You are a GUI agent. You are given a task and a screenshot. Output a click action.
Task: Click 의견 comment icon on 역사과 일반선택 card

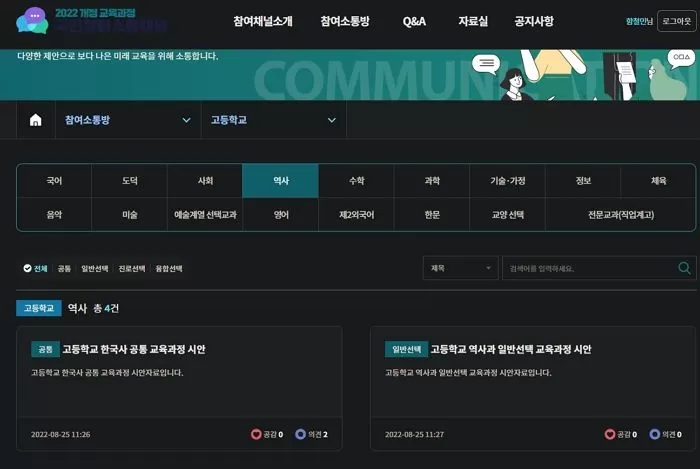(654, 434)
